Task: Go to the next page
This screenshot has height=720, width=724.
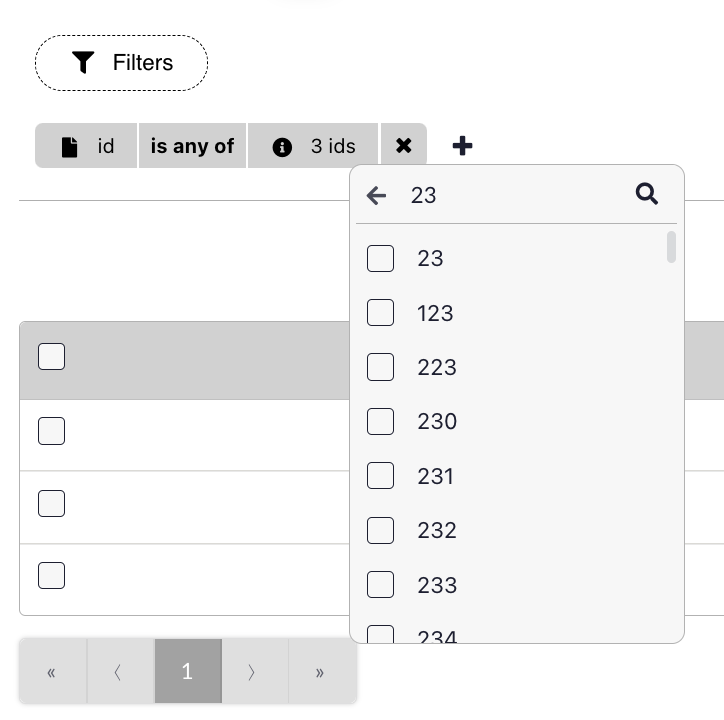Action: tap(253, 672)
